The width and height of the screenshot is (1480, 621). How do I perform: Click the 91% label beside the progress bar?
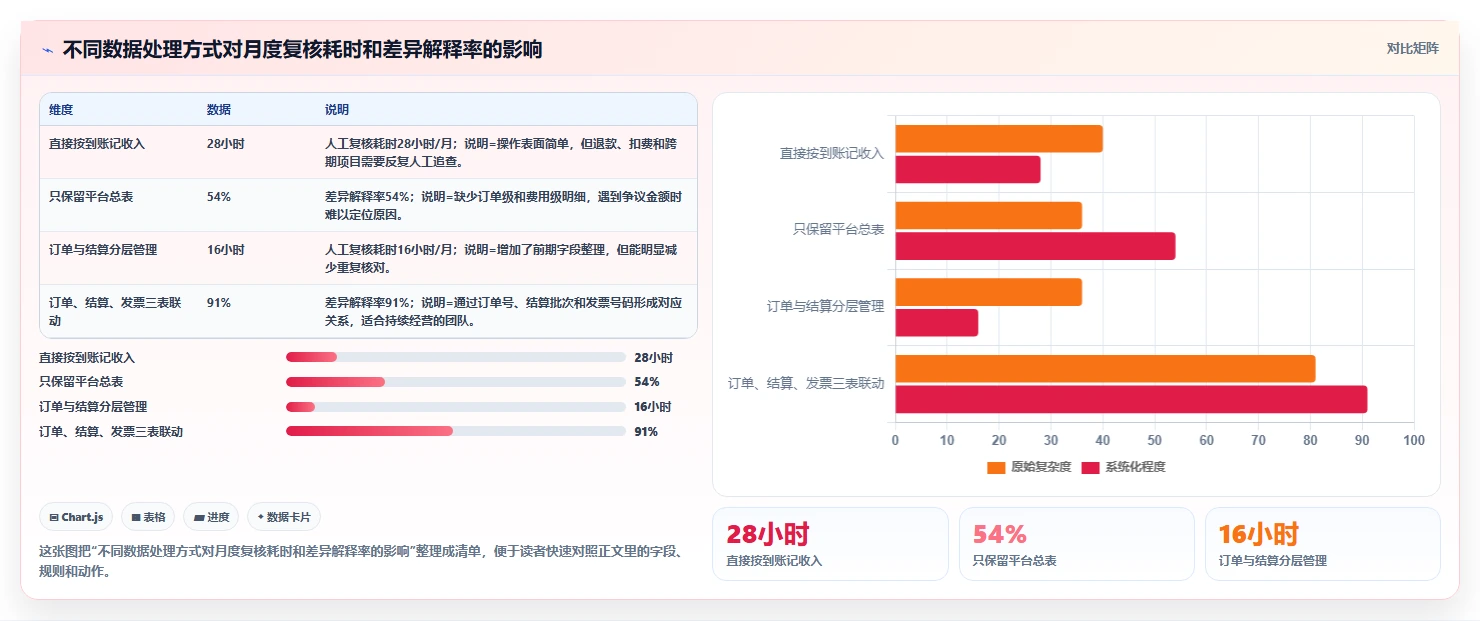pyautogui.click(x=646, y=432)
